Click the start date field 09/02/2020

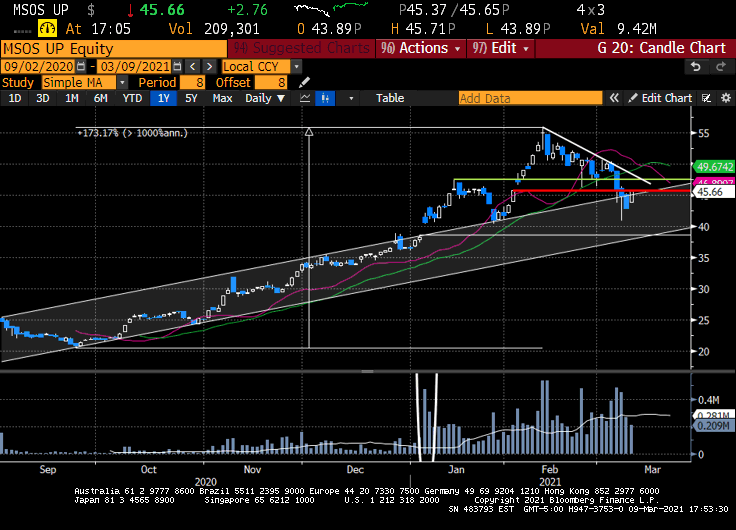[38, 66]
